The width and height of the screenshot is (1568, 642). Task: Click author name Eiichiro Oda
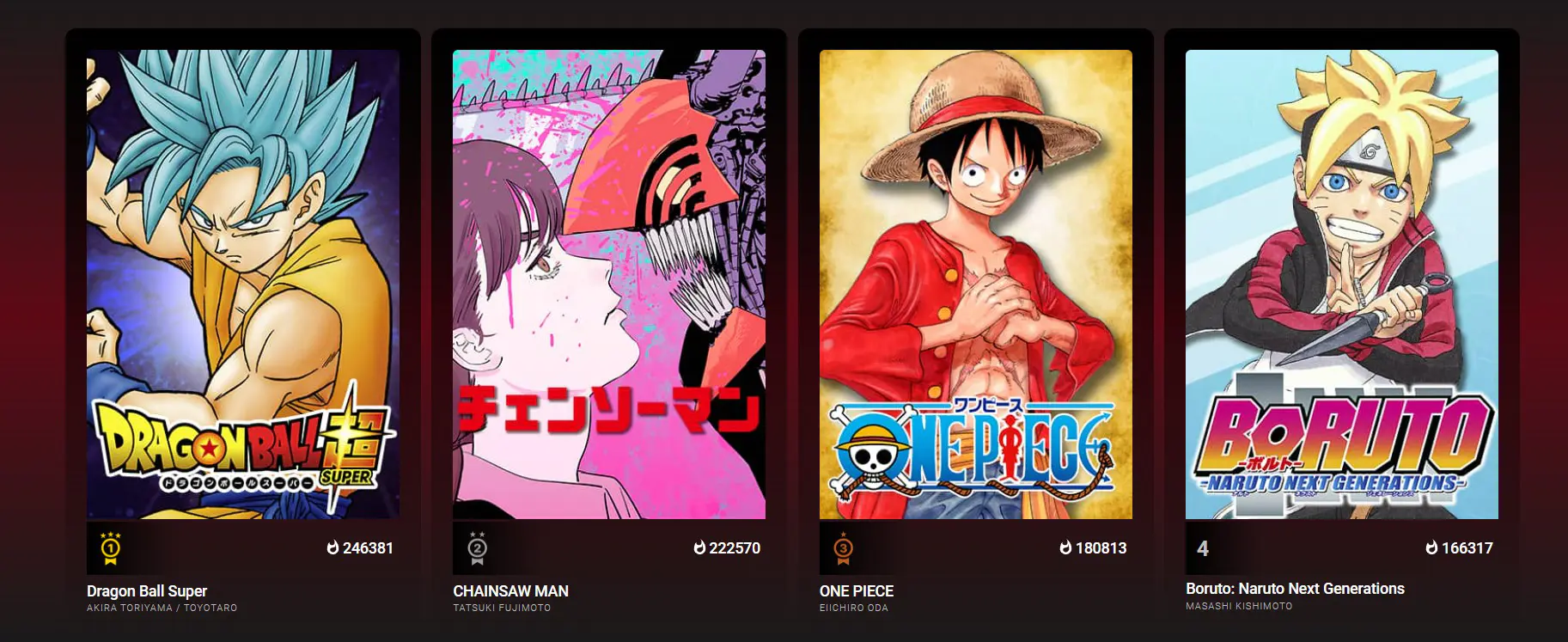point(854,608)
